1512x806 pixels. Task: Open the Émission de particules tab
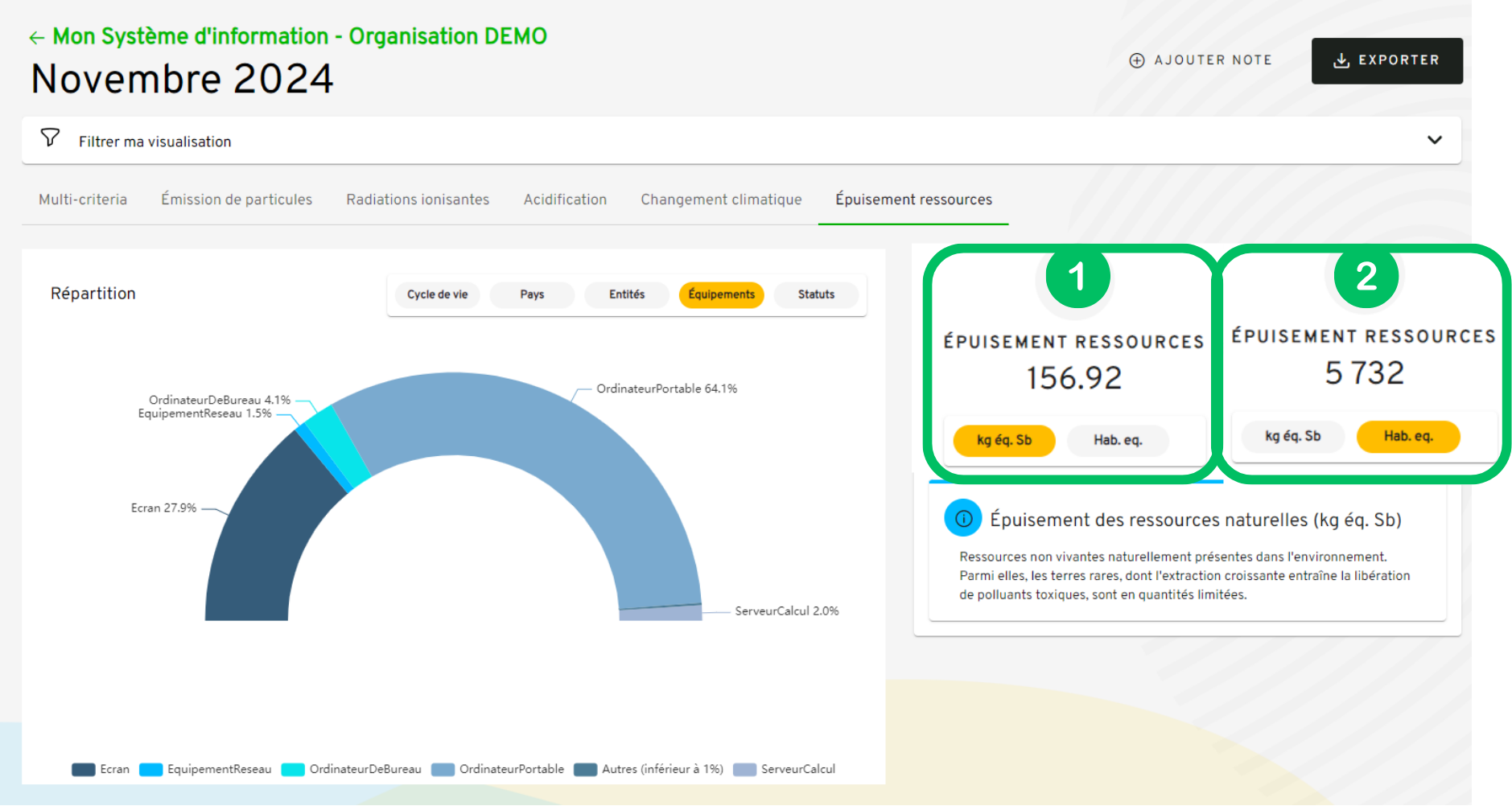(x=237, y=199)
